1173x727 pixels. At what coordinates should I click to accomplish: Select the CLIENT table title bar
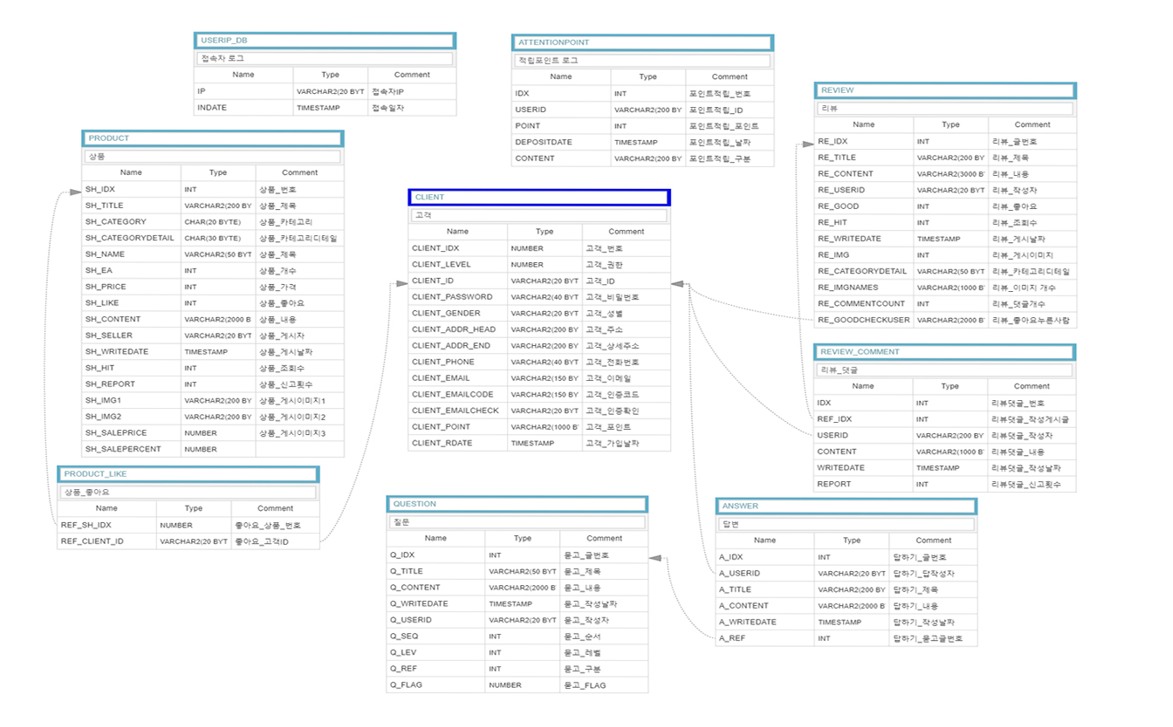point(538,197)
